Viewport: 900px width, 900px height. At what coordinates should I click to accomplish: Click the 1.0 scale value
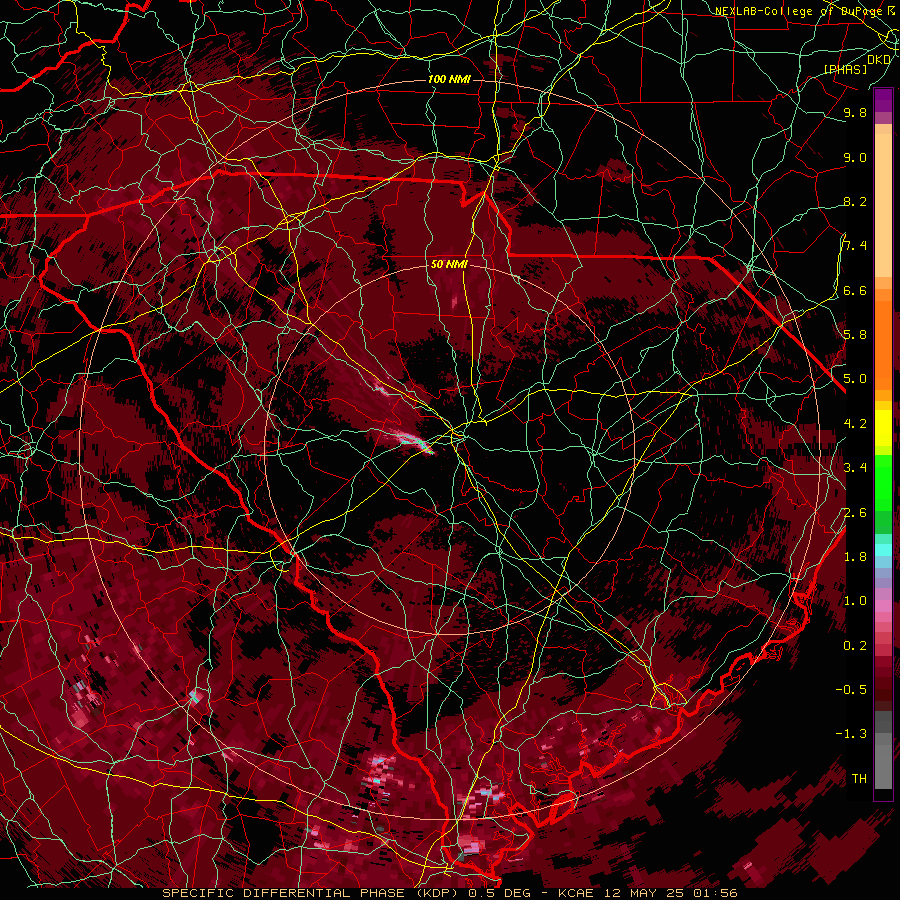coord(855,601)
